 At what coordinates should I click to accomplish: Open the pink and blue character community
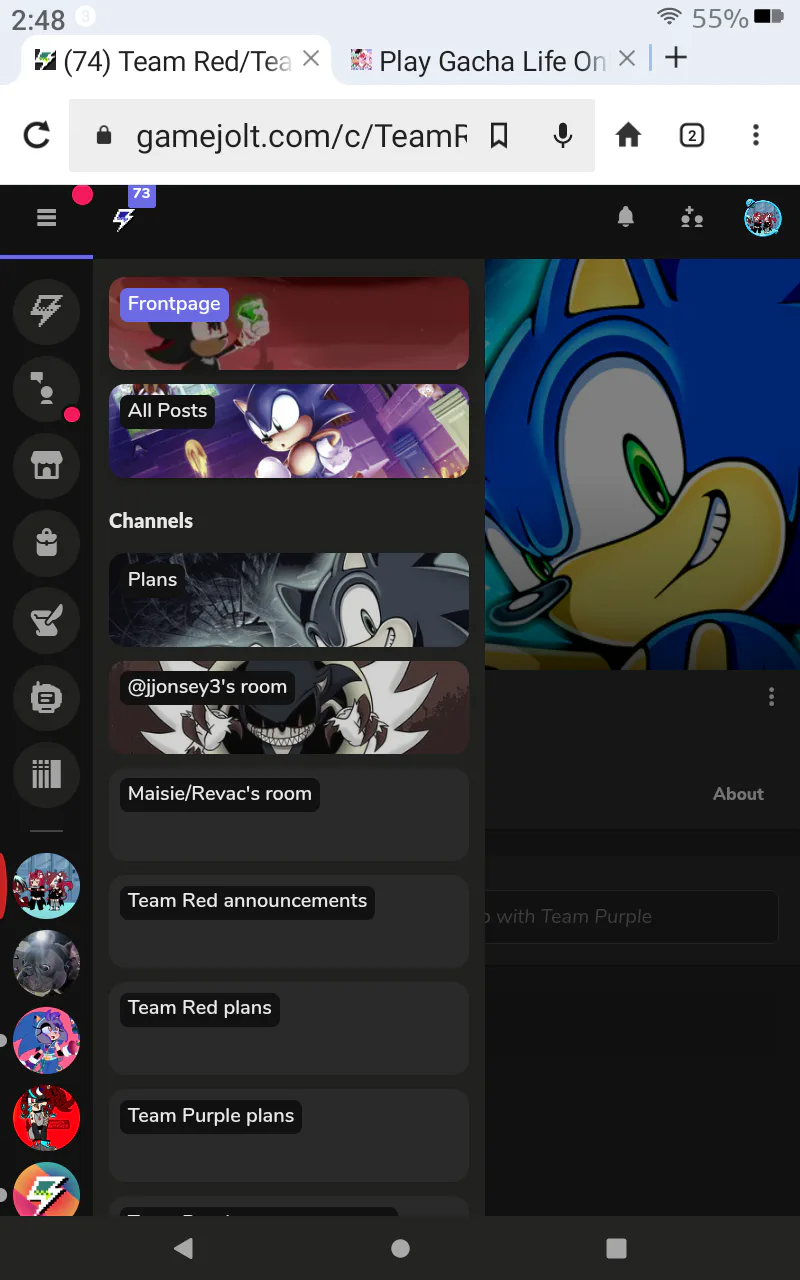(x=46, y=1040)
